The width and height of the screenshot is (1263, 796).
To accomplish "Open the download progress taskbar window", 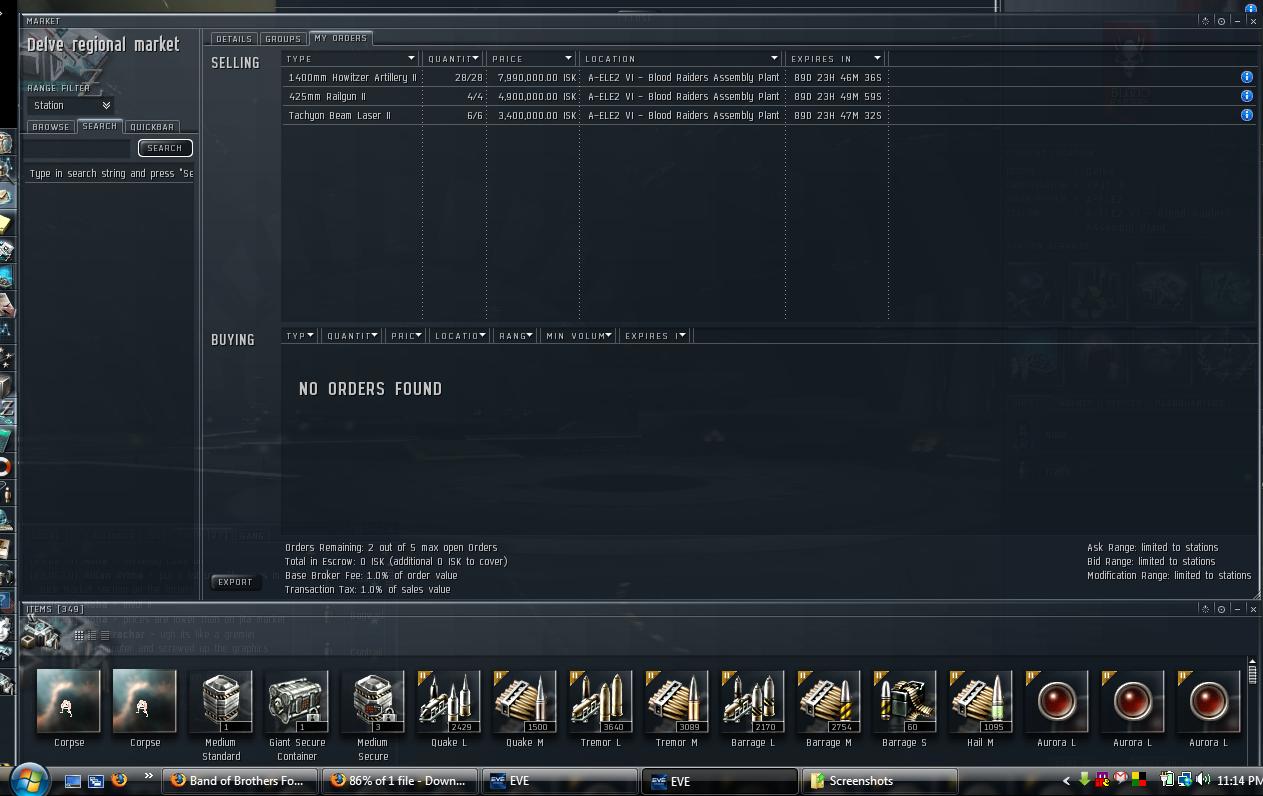I will (x=400, y=781).
